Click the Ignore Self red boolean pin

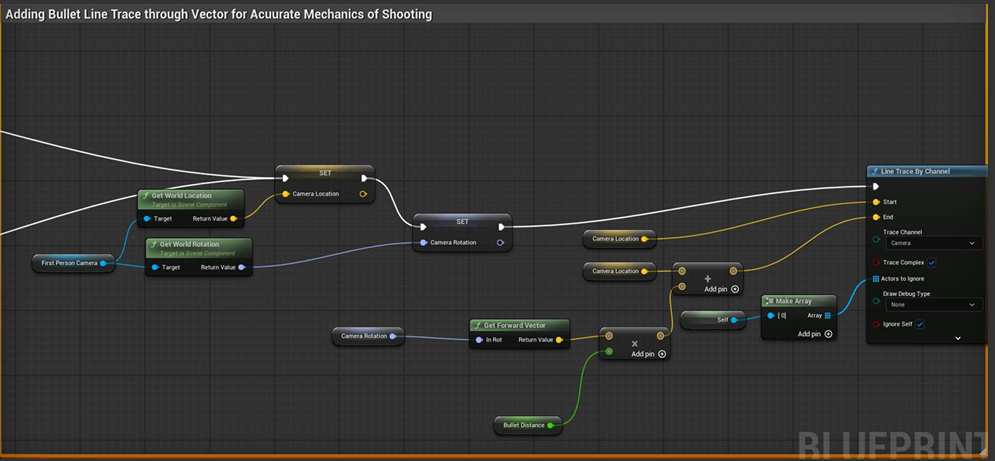(876, 324)
